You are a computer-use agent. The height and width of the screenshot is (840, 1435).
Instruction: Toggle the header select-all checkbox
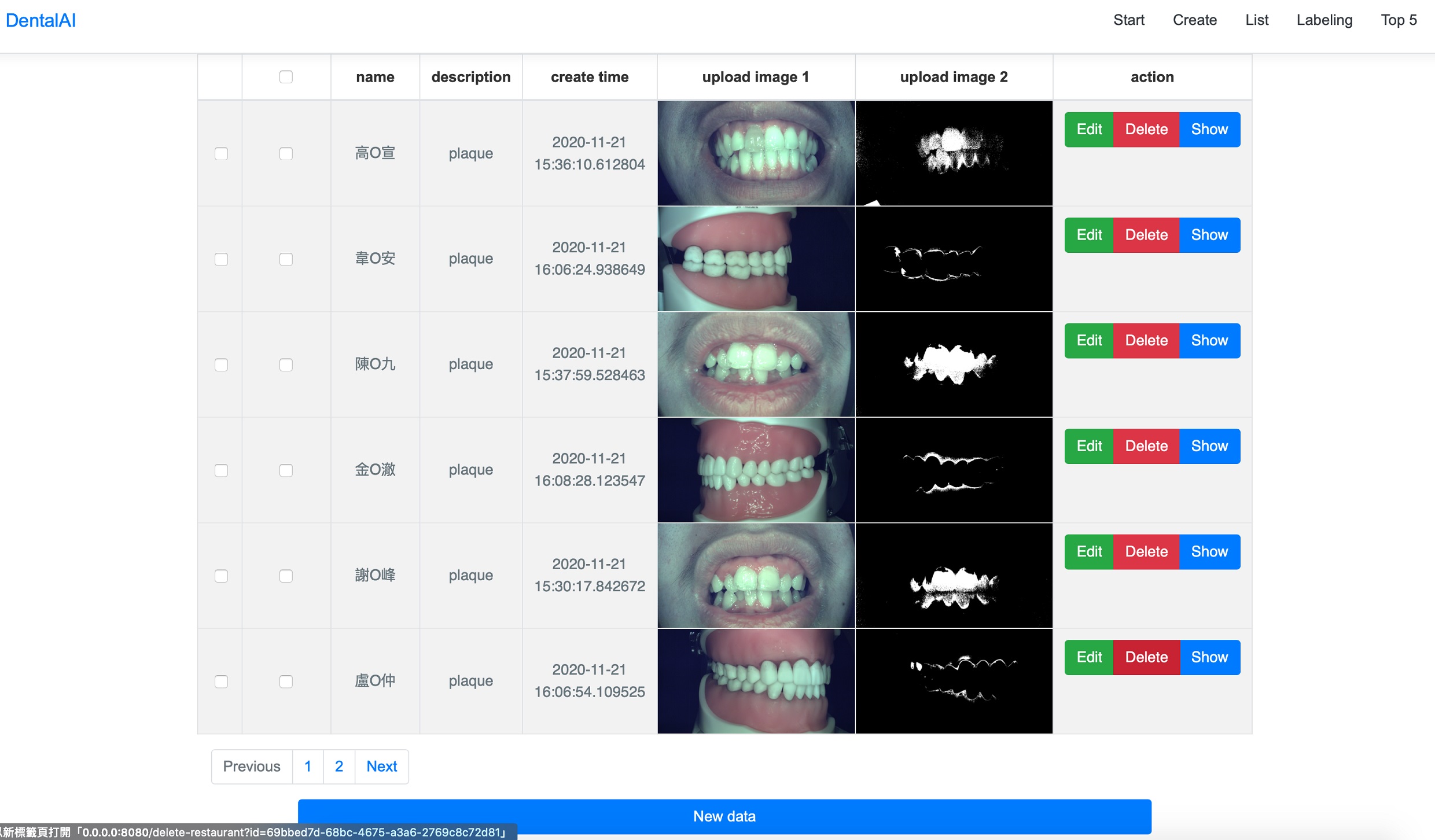click(286, 77)
